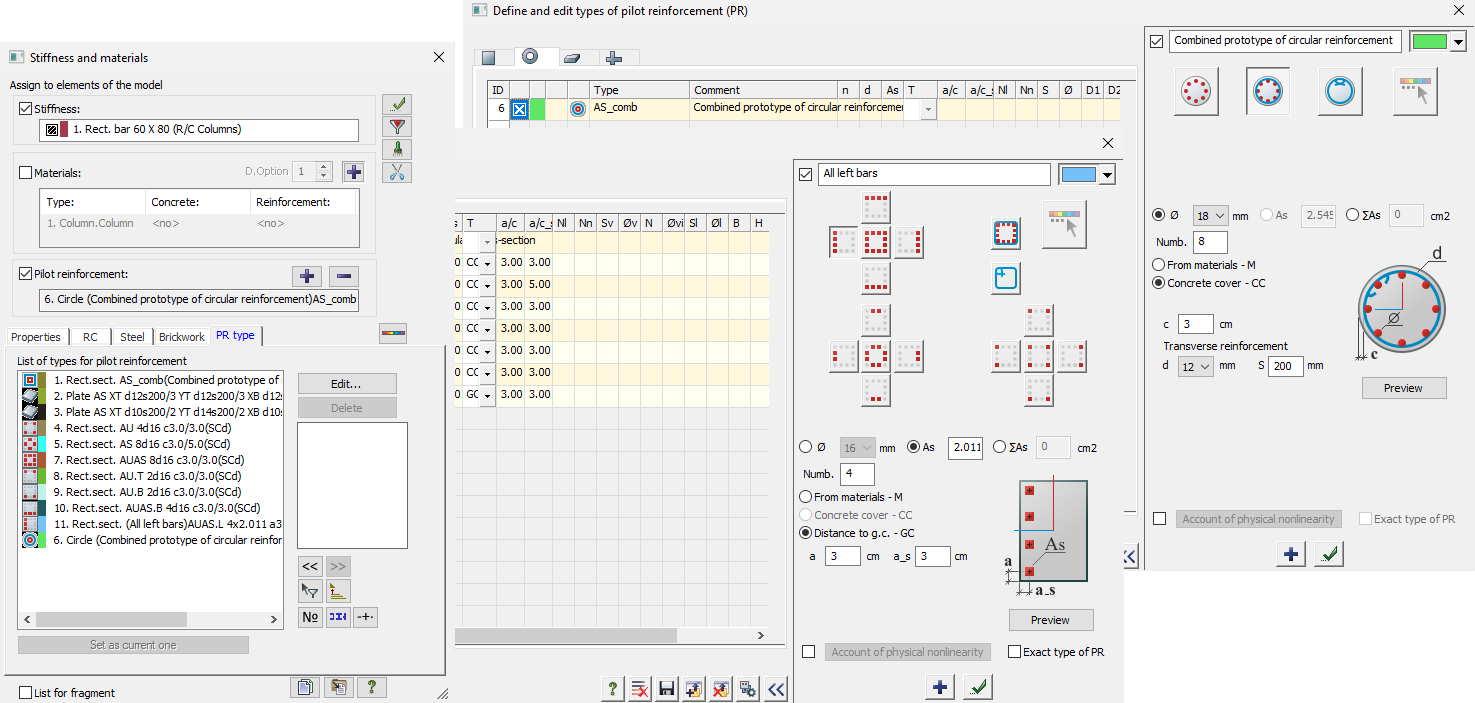Switch to the Steel tab
Viewport: 1475px width, 703px height.
tap(131, 337)
